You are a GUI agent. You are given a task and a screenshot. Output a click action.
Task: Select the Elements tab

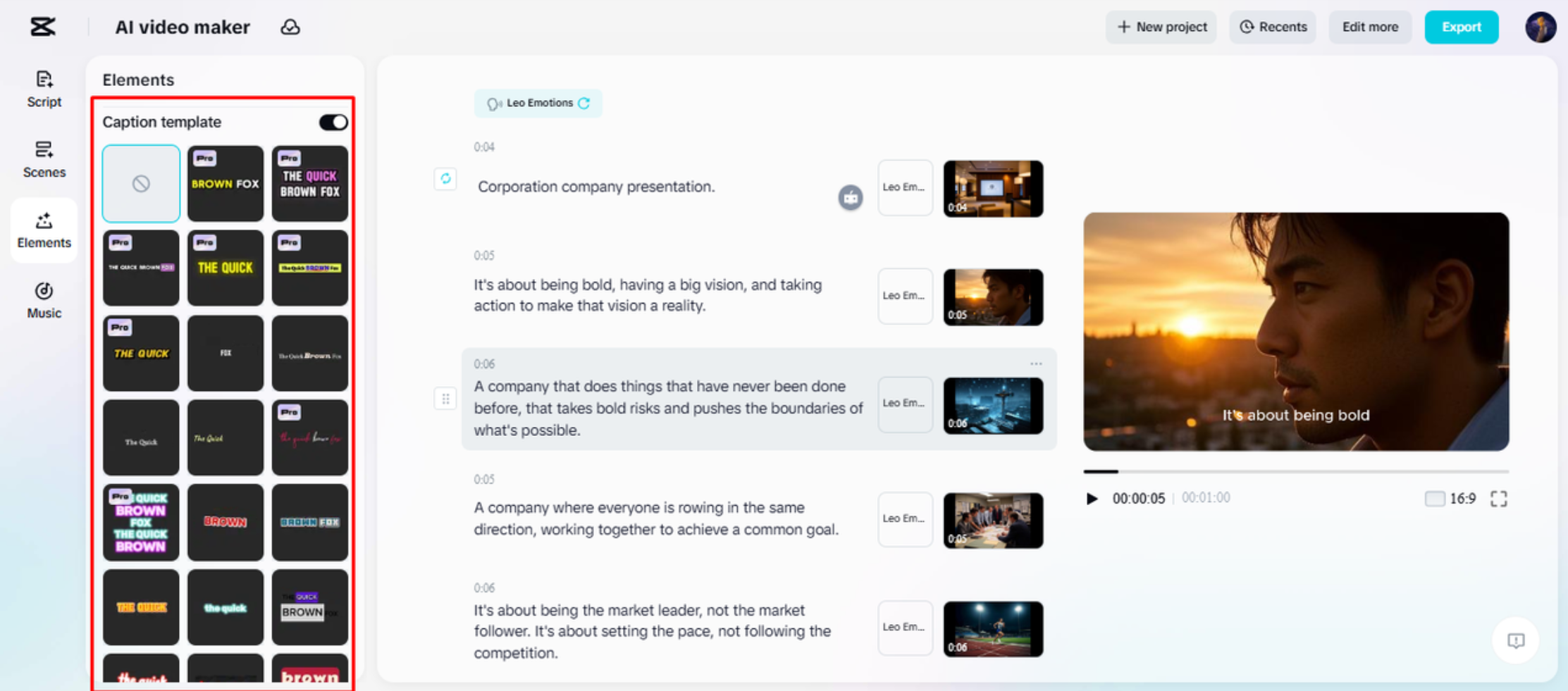pyautogui.click(x=44, y=230)
